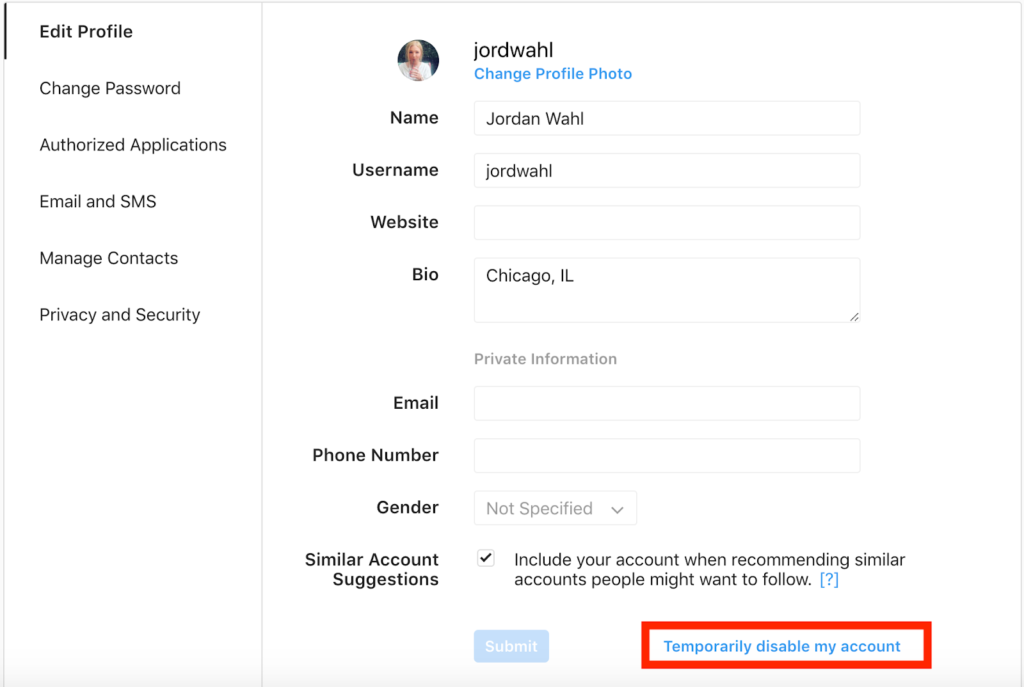Click Temporarily disable my account link
This screenshot has width=1024, height=687.
(x=782, y=647)
